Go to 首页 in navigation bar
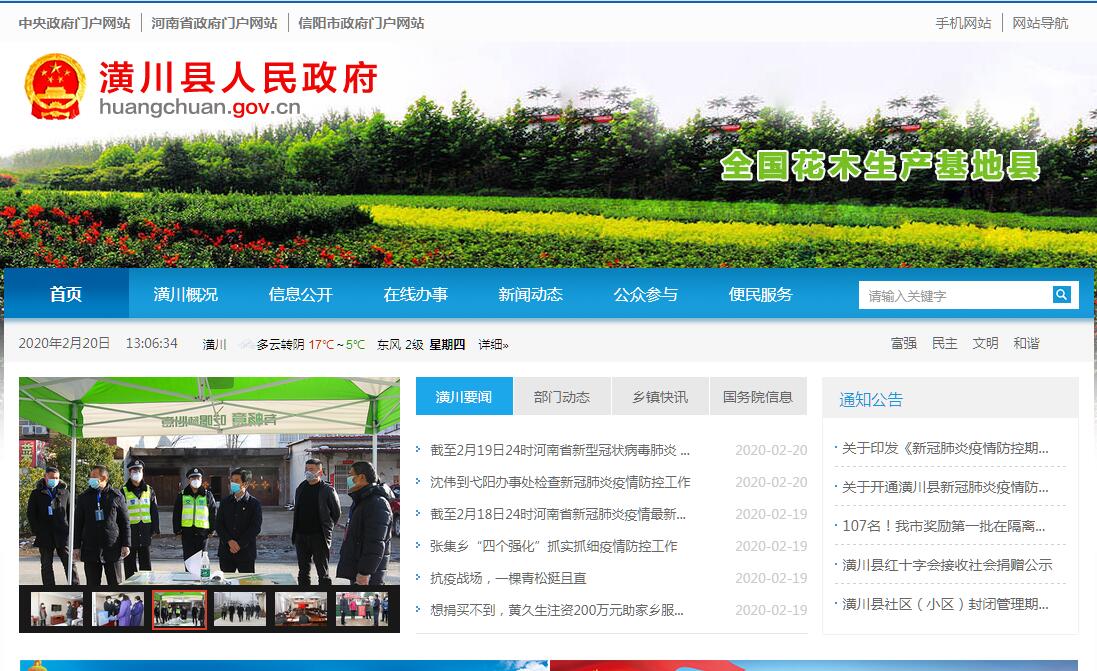The width and height of the screenshot is (1097, 671). pos(66,294)
